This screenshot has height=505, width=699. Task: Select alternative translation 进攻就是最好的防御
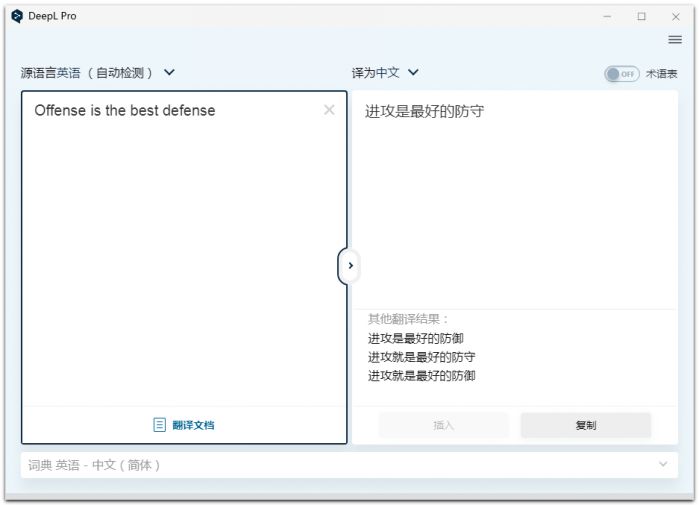click(421, 376)
